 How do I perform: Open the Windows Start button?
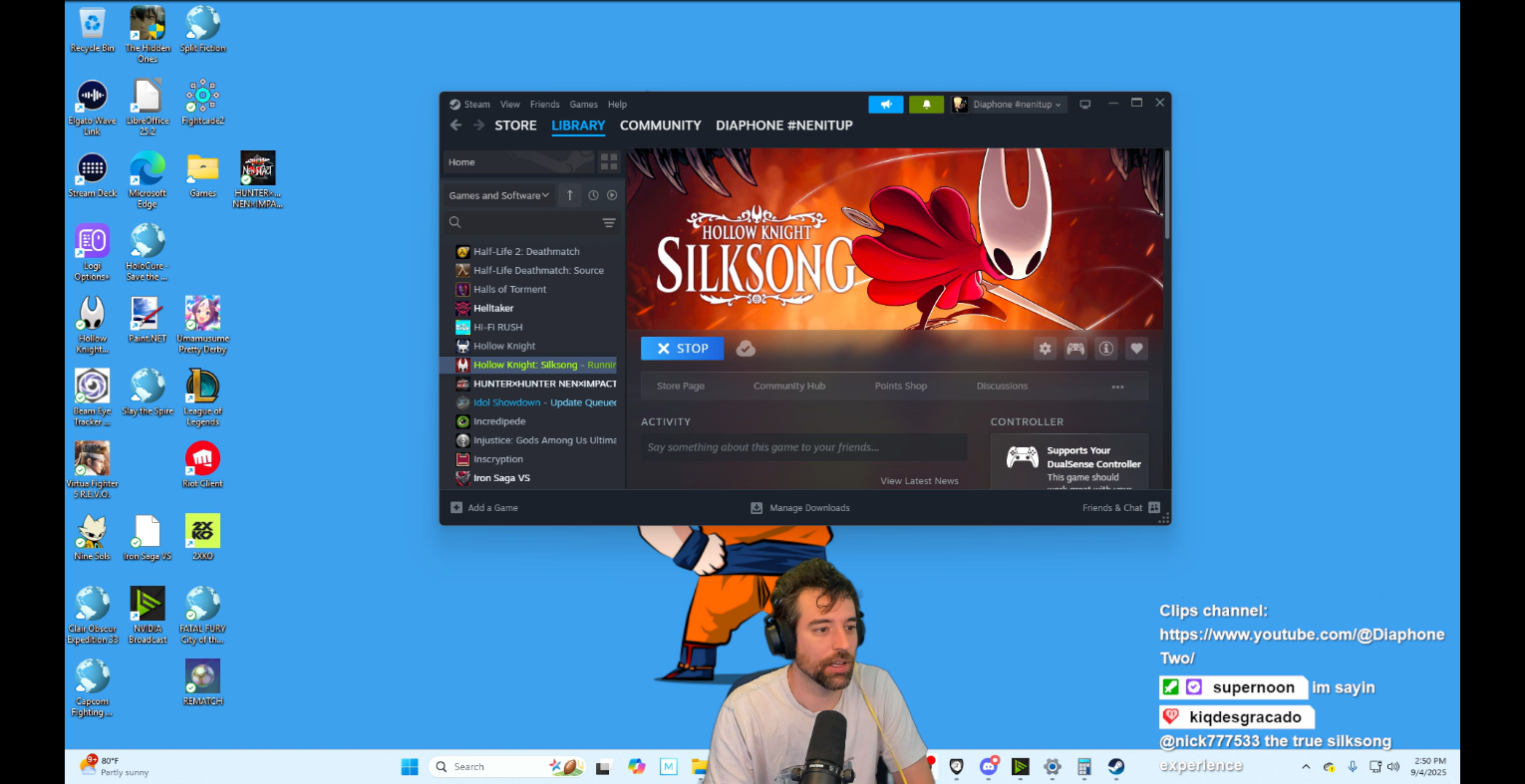[x=410, y=766]
